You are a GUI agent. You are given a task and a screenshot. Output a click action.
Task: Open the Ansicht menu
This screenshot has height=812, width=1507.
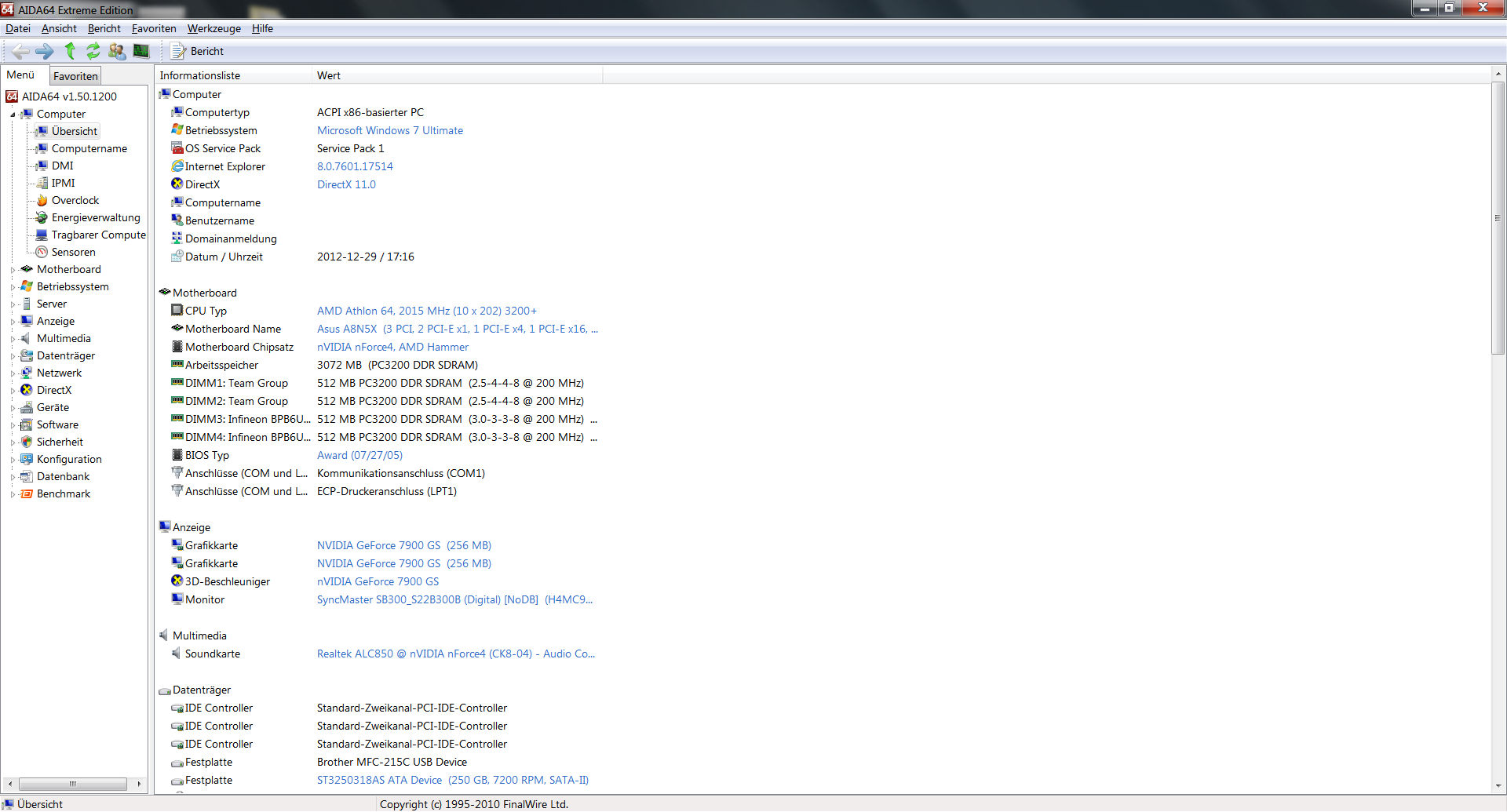click(59, 28)
